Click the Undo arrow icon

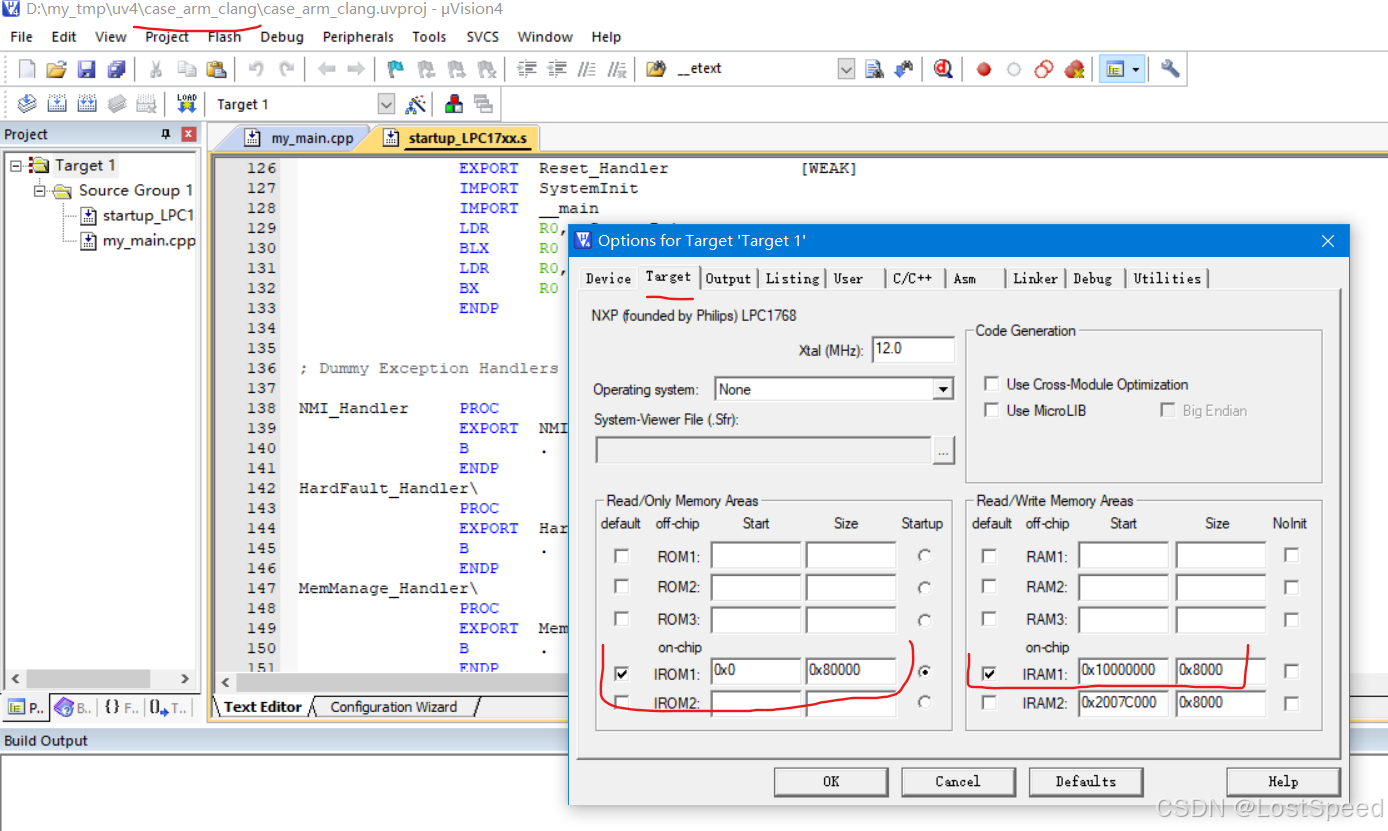click(x=256, y=69)
